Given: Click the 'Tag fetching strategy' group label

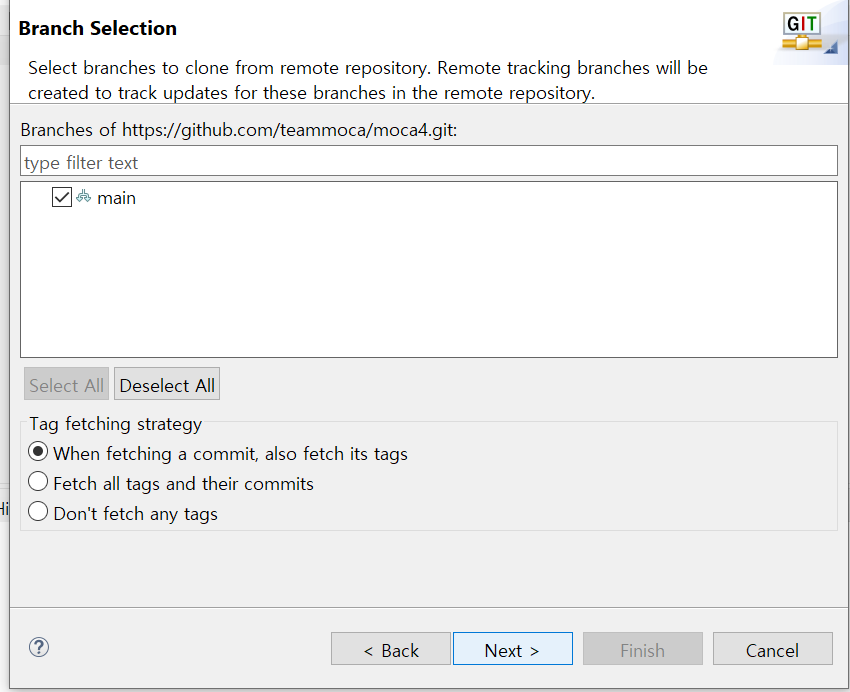Looking at the screenshot, I should click(x=115, y=424).
